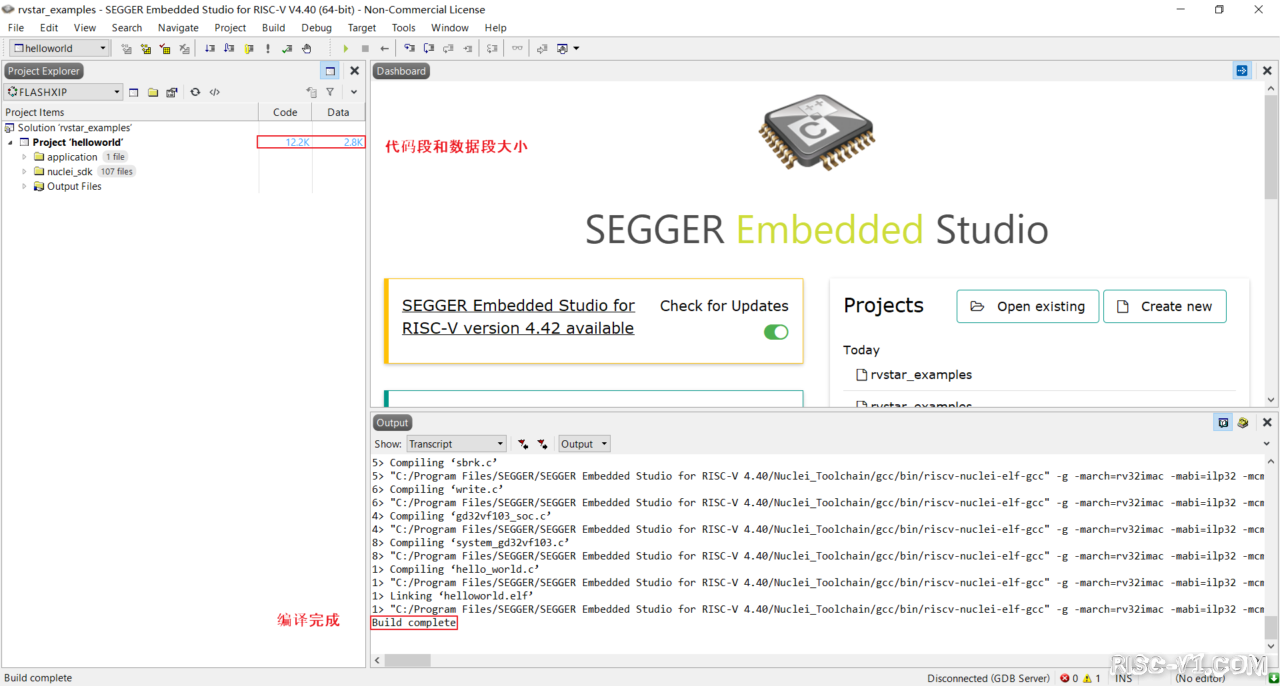
Task: Click the hand icon in the build toolbar
Action: (306, 48)
